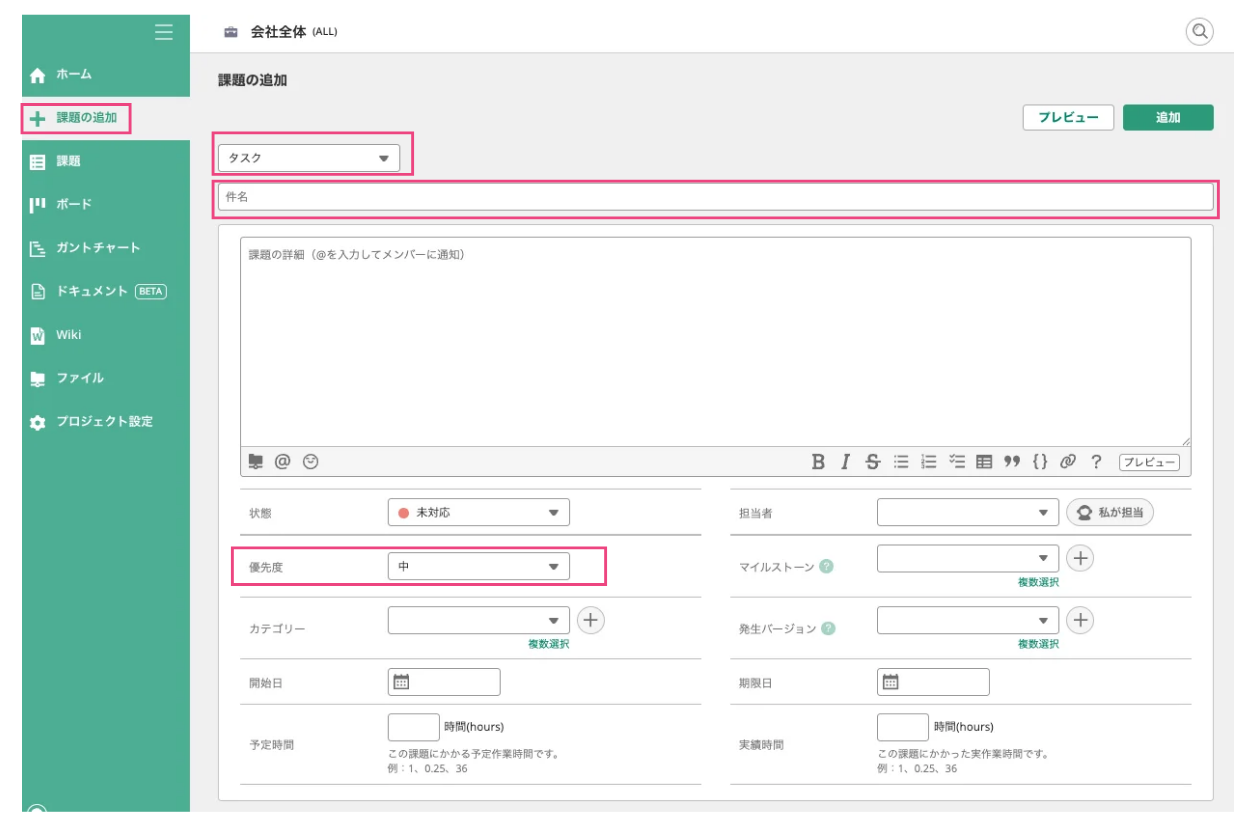Focus the 実績時間 hours field
Viewport: 1256px width, 826px height.
902,727
